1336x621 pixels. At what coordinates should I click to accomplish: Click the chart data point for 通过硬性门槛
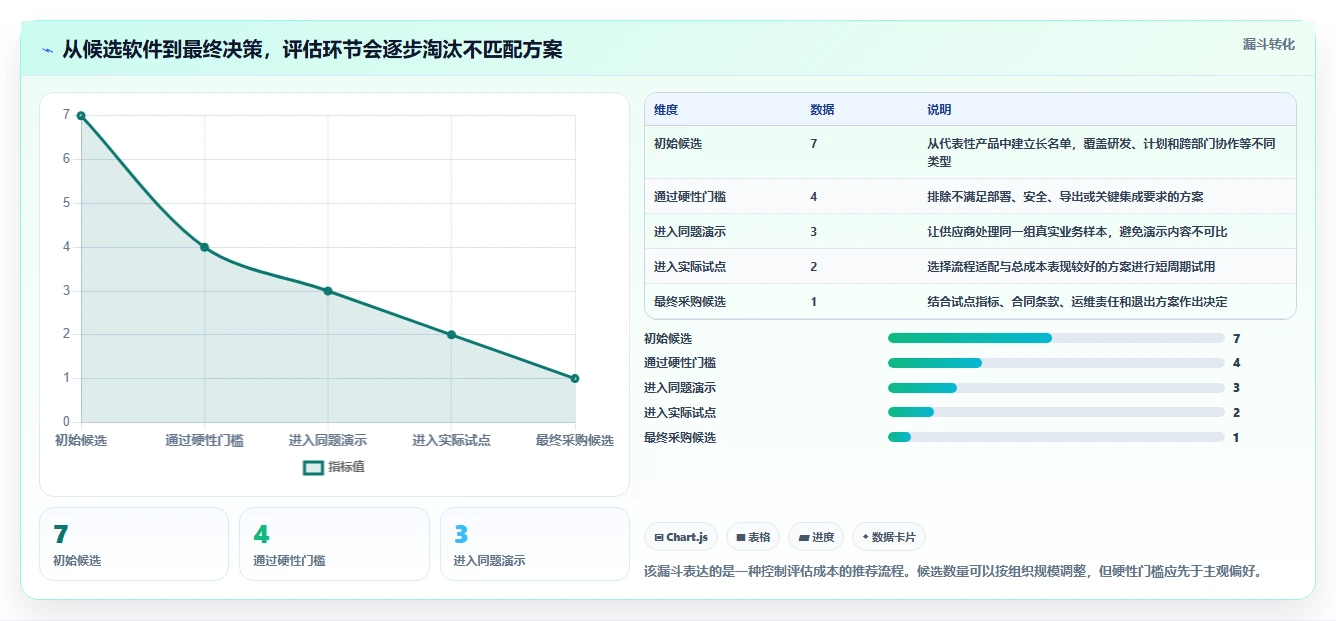(204, 247)
